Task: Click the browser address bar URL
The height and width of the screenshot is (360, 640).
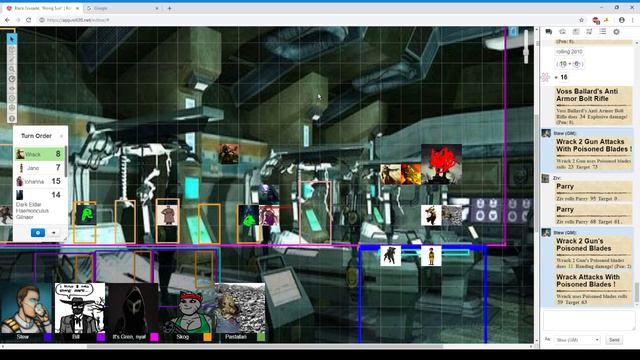Action: click(78, 20)
